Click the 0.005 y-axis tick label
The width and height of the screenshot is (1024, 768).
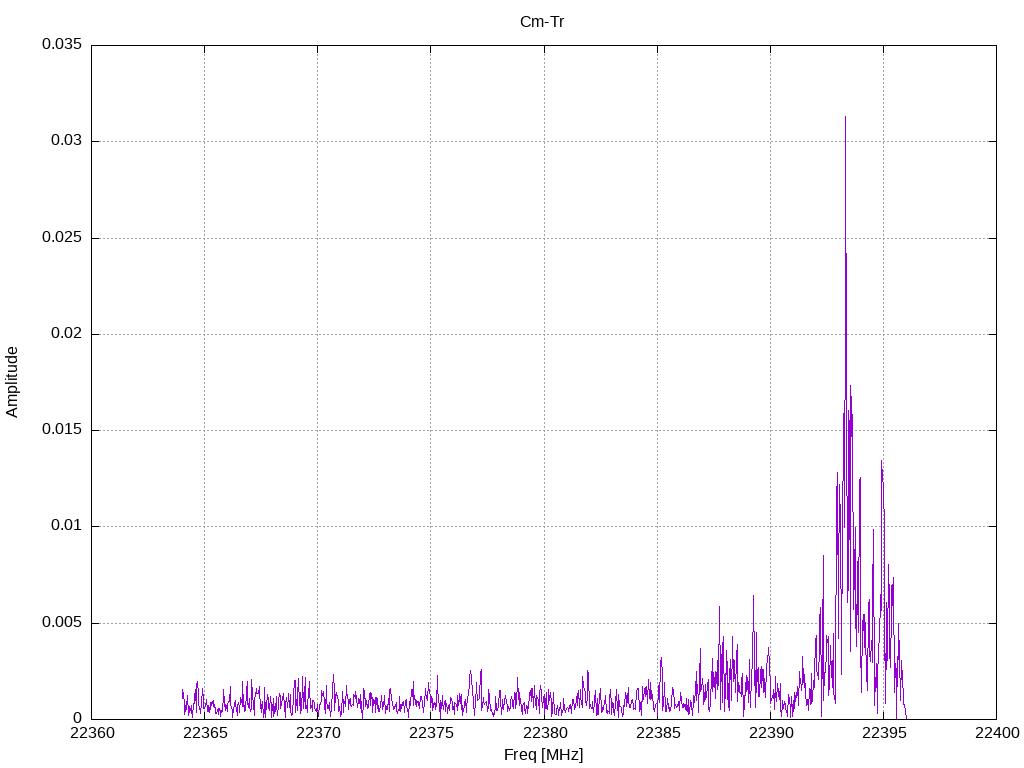[x=61, y=623]
